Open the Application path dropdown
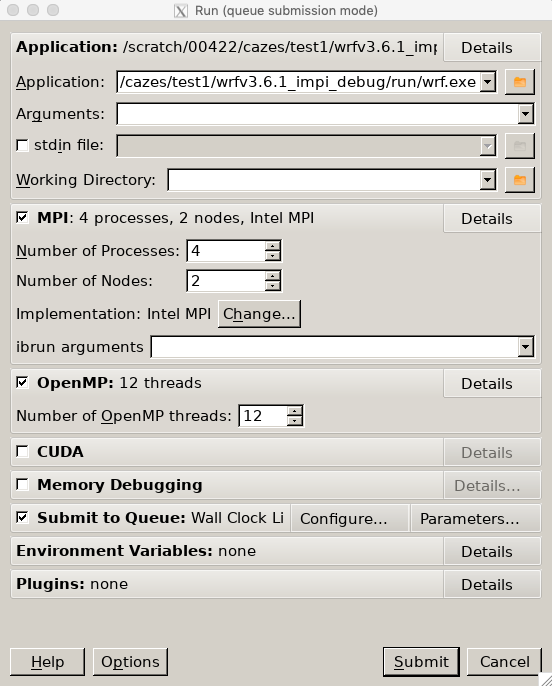The height and width of the screenshot is (686, 552). [487, 82]
